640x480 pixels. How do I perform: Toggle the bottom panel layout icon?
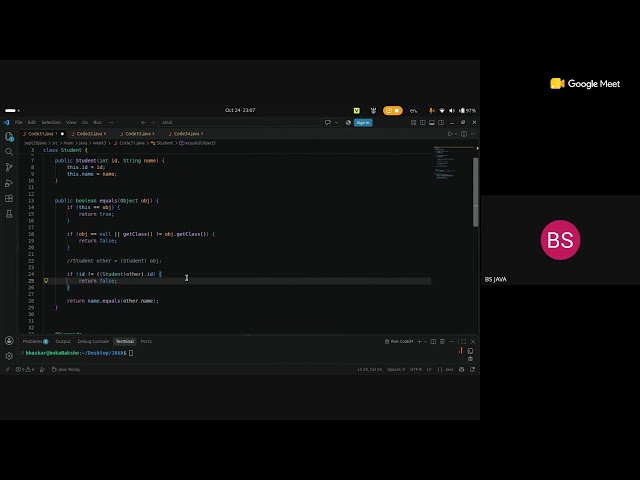click(x=431, y=122)
